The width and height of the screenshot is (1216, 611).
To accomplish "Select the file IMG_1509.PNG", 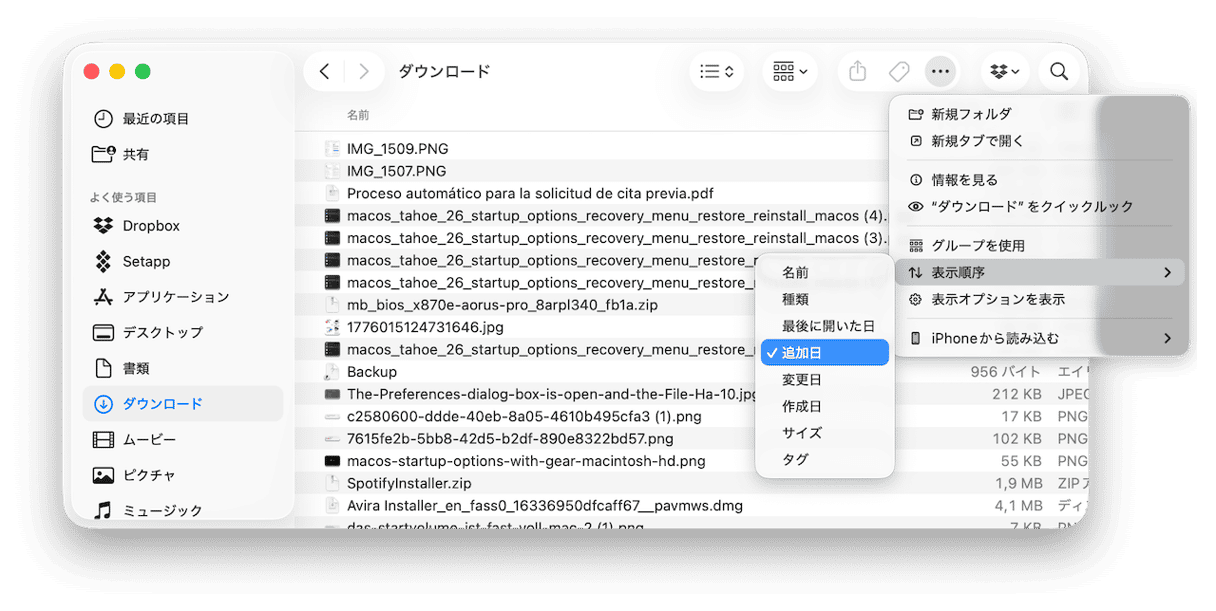I will (397, 149).
